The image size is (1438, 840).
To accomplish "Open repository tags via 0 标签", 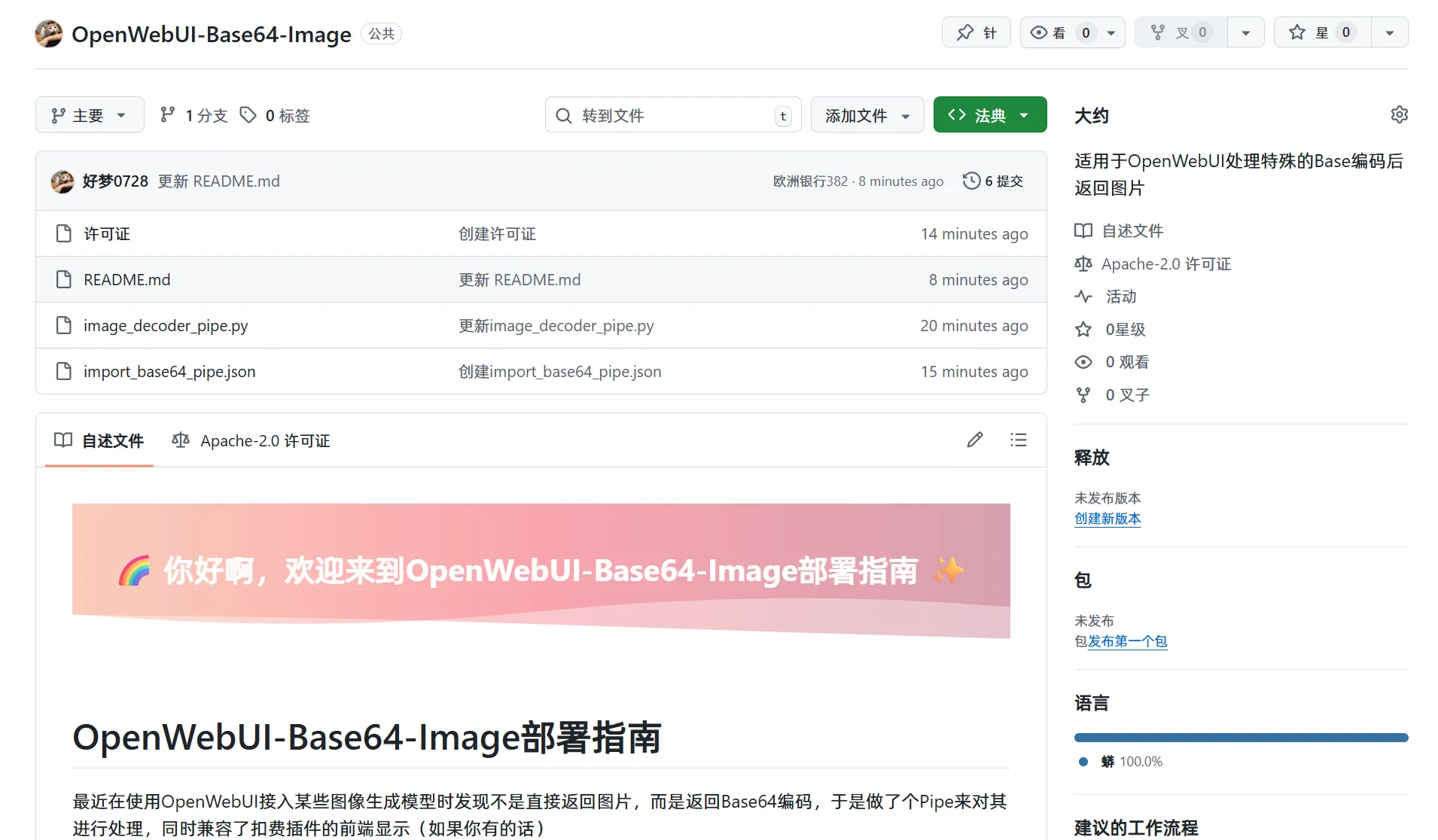I will (x=274, y=115).
